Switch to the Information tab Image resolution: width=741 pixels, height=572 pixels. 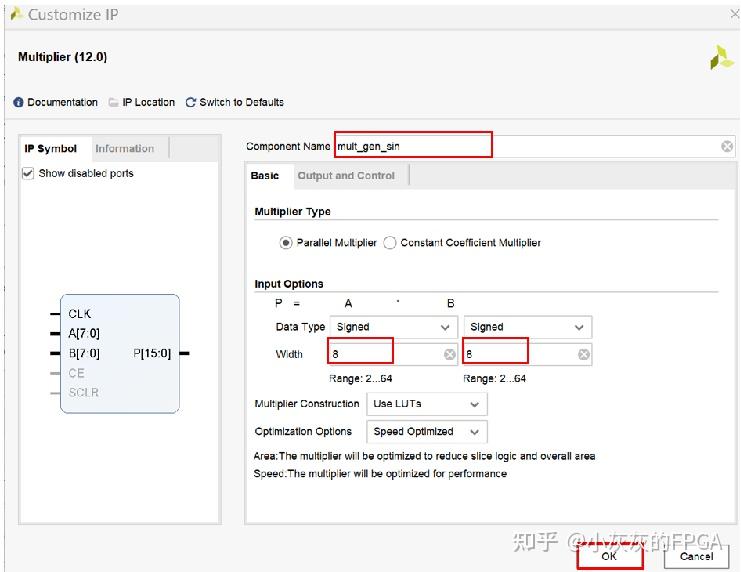(x=124, y=149)
